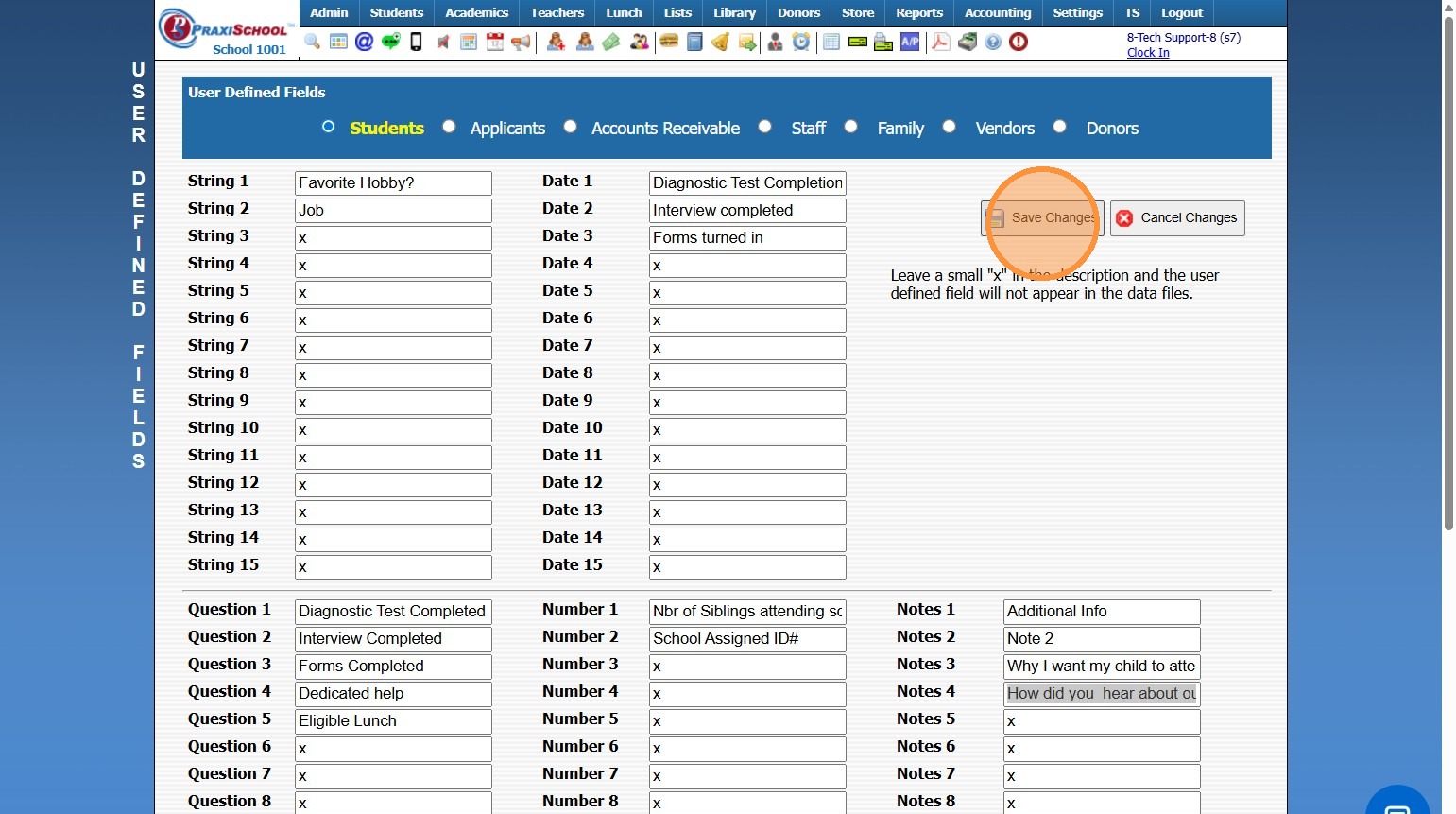Open the email @ icon in toolbar
This screenshot has height=814, width=1456.
[364, 42]
